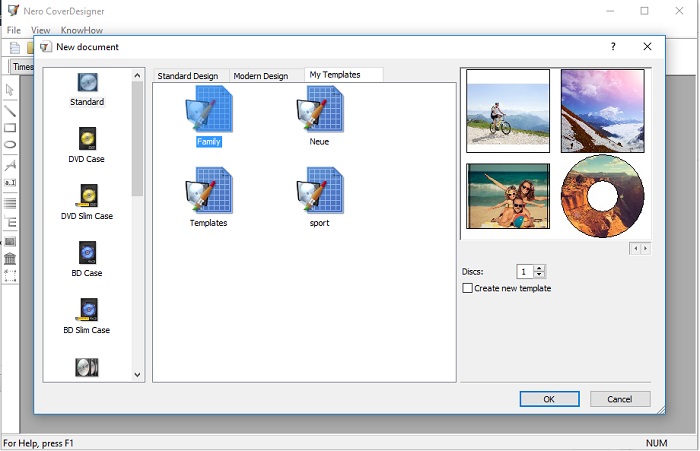Open the KnowHow menu
The height and width of the screenshot is (451, 700).
[82, 30]
